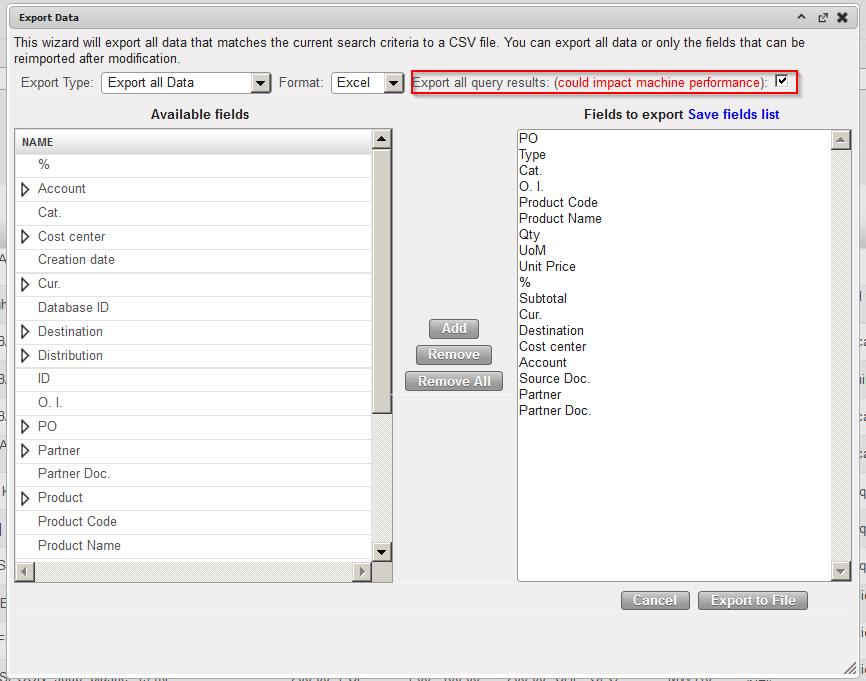This screenshot has height=681, width=866.
Task: Select Creation date in Available fields
Action: [76, 260]
